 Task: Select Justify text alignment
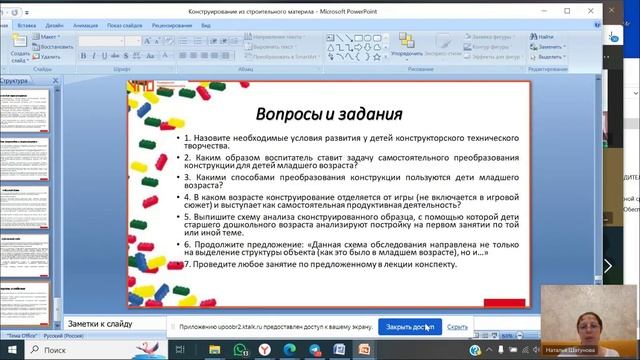(x=214, y=56)
